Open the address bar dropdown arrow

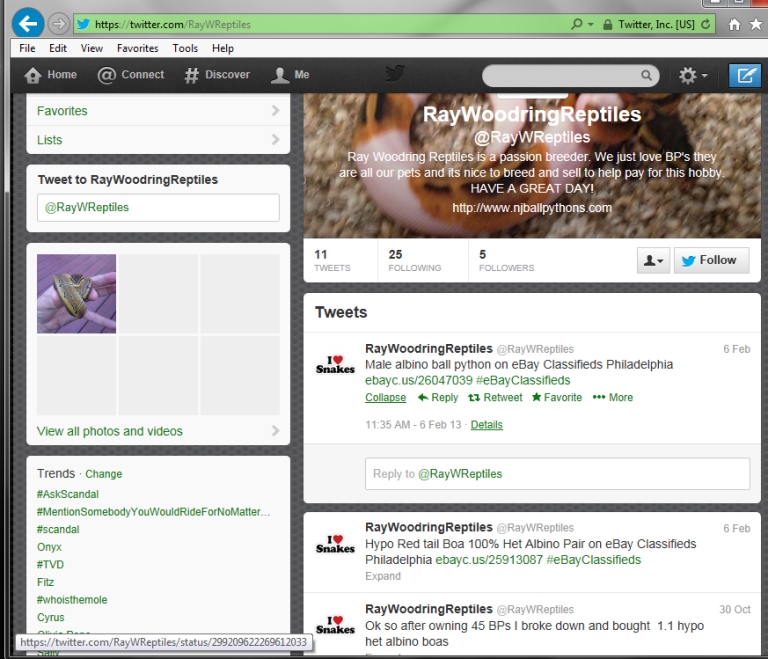(591, 24)
